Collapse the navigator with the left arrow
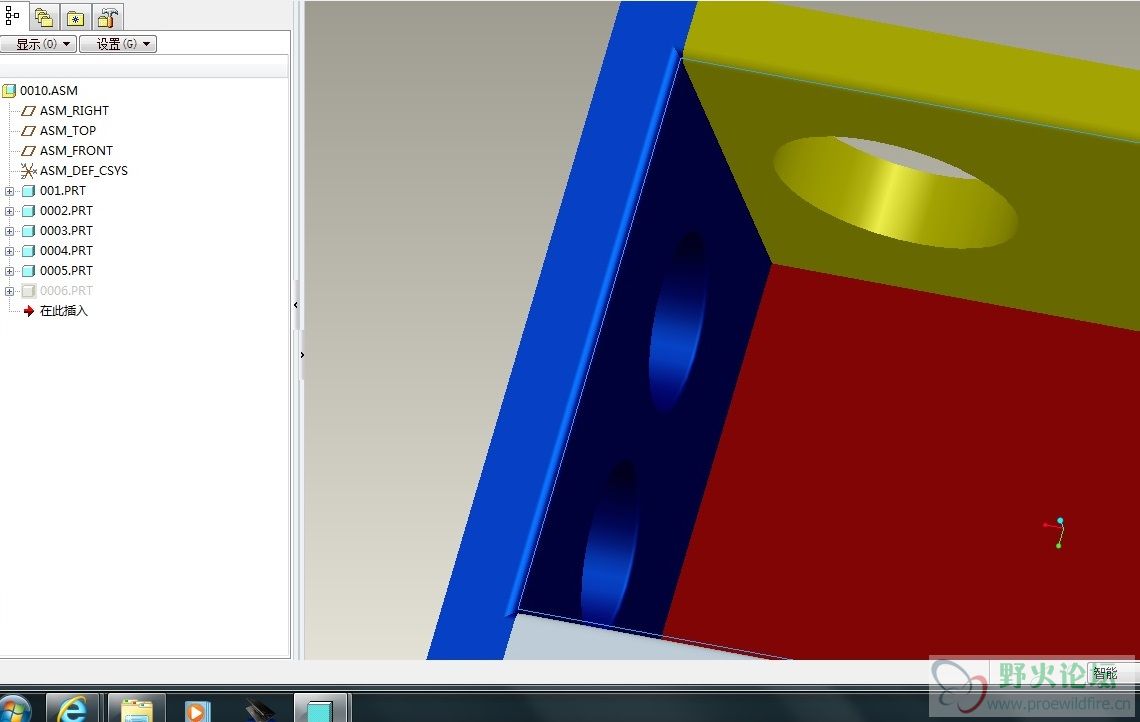 coord(296,305)
